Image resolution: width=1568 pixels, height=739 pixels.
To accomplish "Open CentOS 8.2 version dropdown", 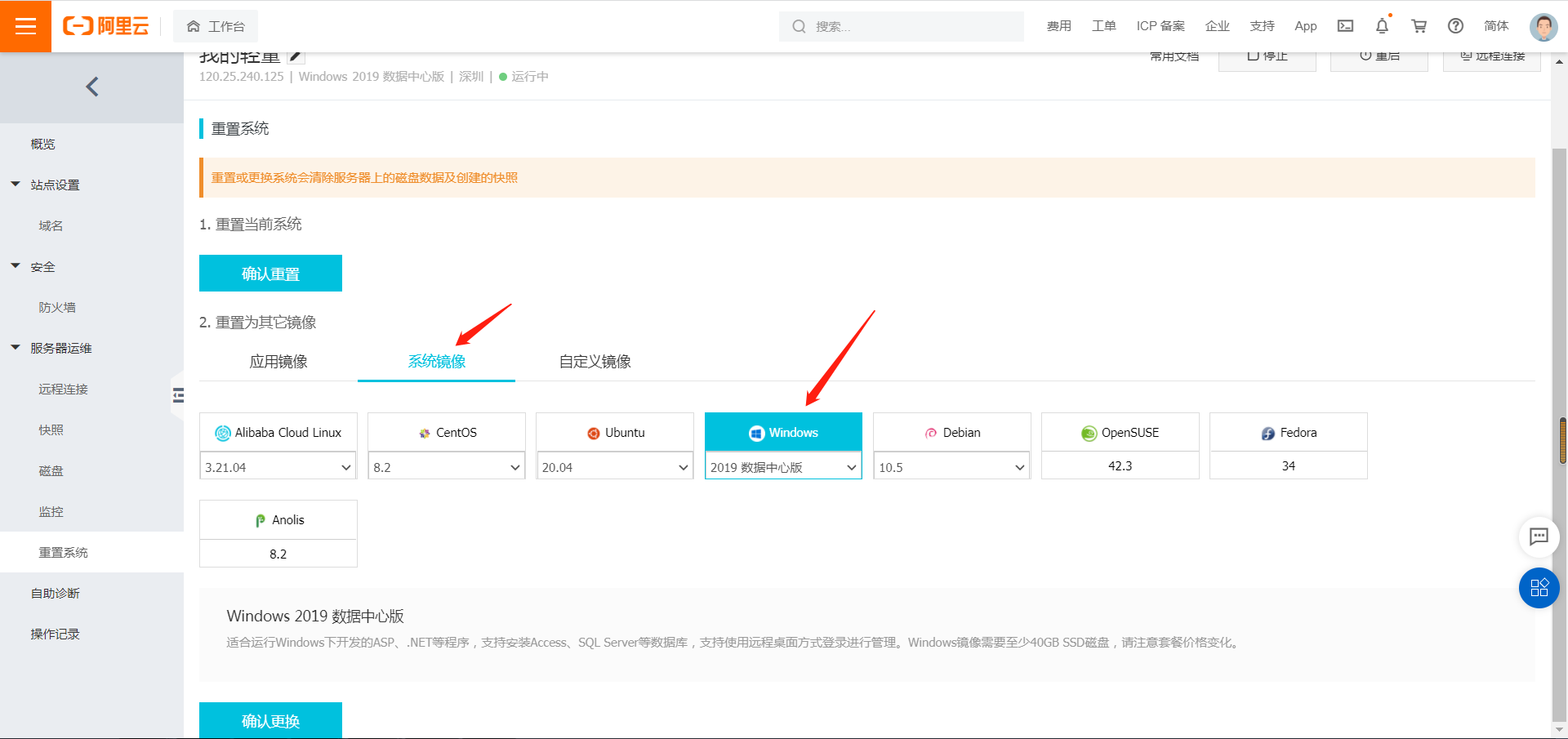I will [447, 467].
